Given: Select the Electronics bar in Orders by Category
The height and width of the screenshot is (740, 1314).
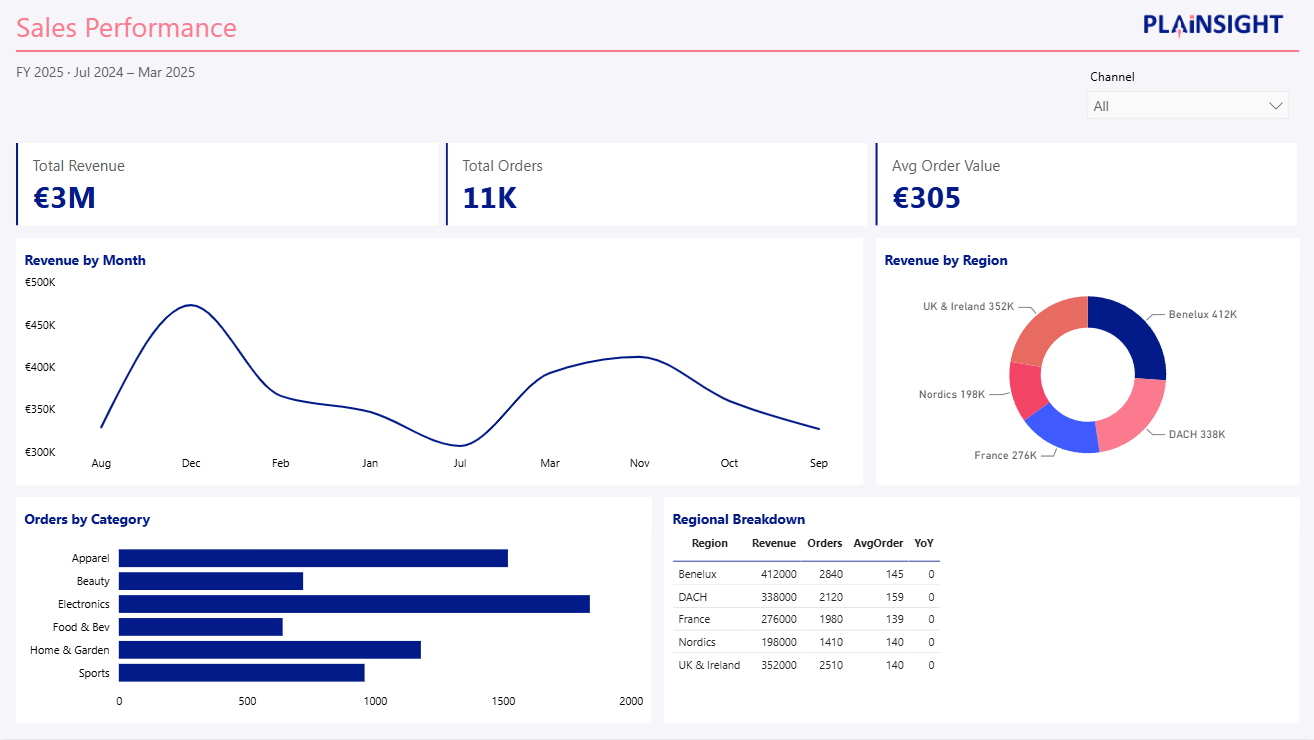Looking at the screenshot, I should click(x=354, y=604).
